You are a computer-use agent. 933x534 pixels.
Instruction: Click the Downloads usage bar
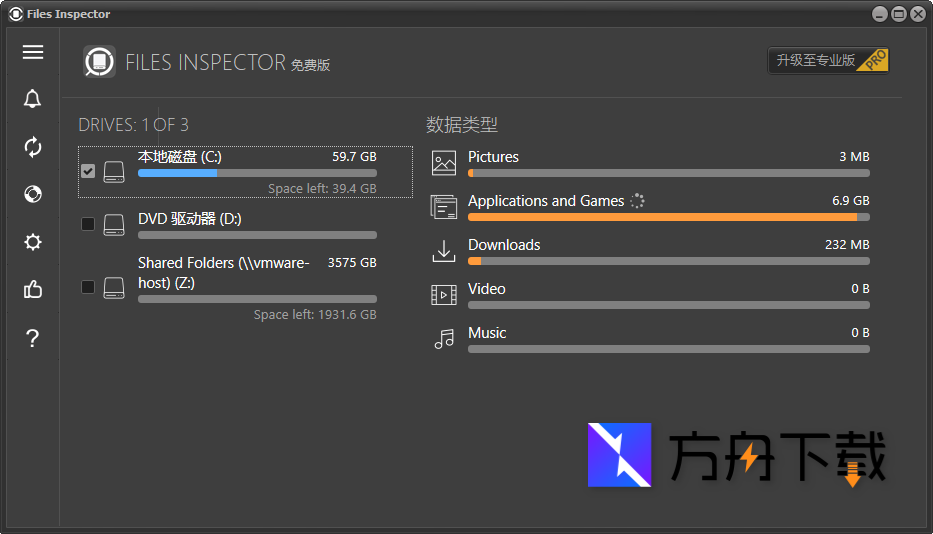coord(669,261)
